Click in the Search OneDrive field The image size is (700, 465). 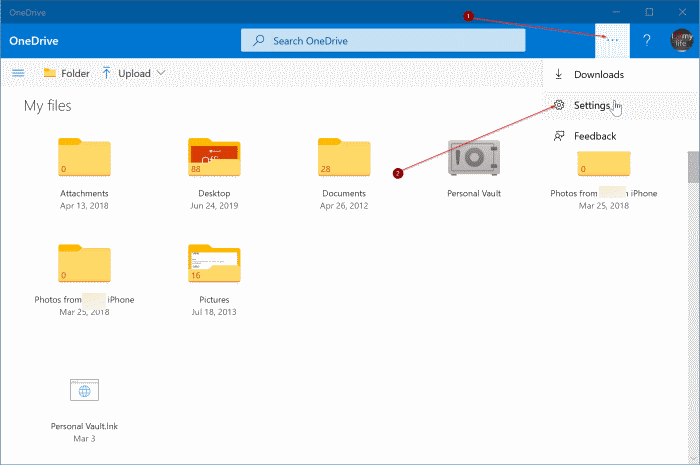tap(383, 41)
